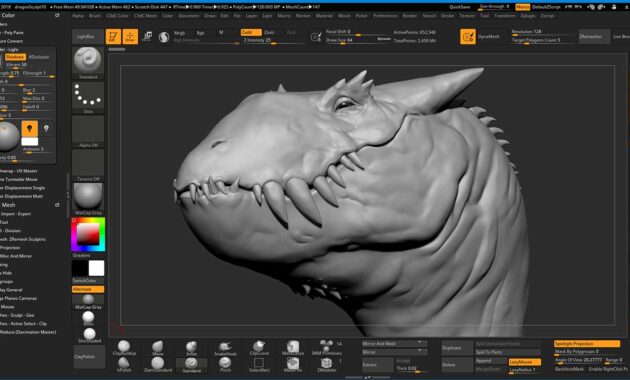Select the Move brush

pyautogui.click(x=158, y=348)
